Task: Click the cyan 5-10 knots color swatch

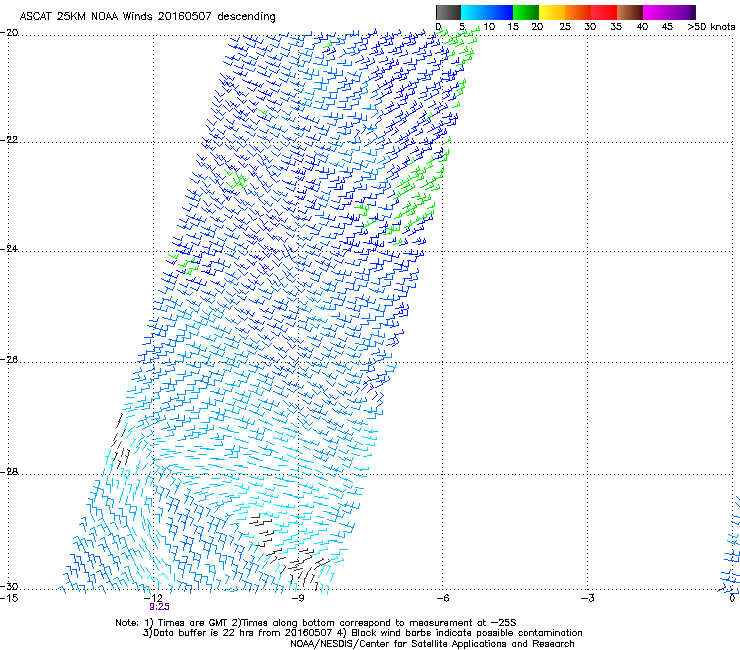Action: 474,12
